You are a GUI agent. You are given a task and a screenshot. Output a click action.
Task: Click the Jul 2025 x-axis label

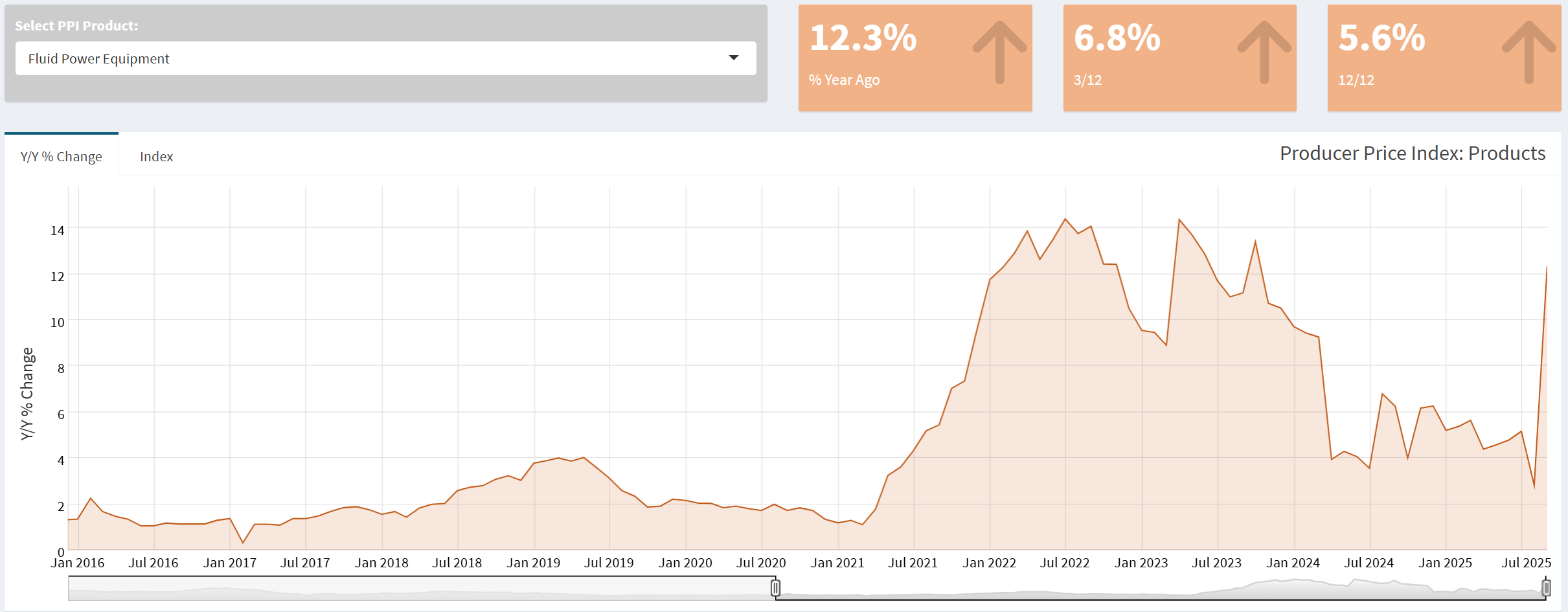pyautogui.click(x=1526, y=563)
